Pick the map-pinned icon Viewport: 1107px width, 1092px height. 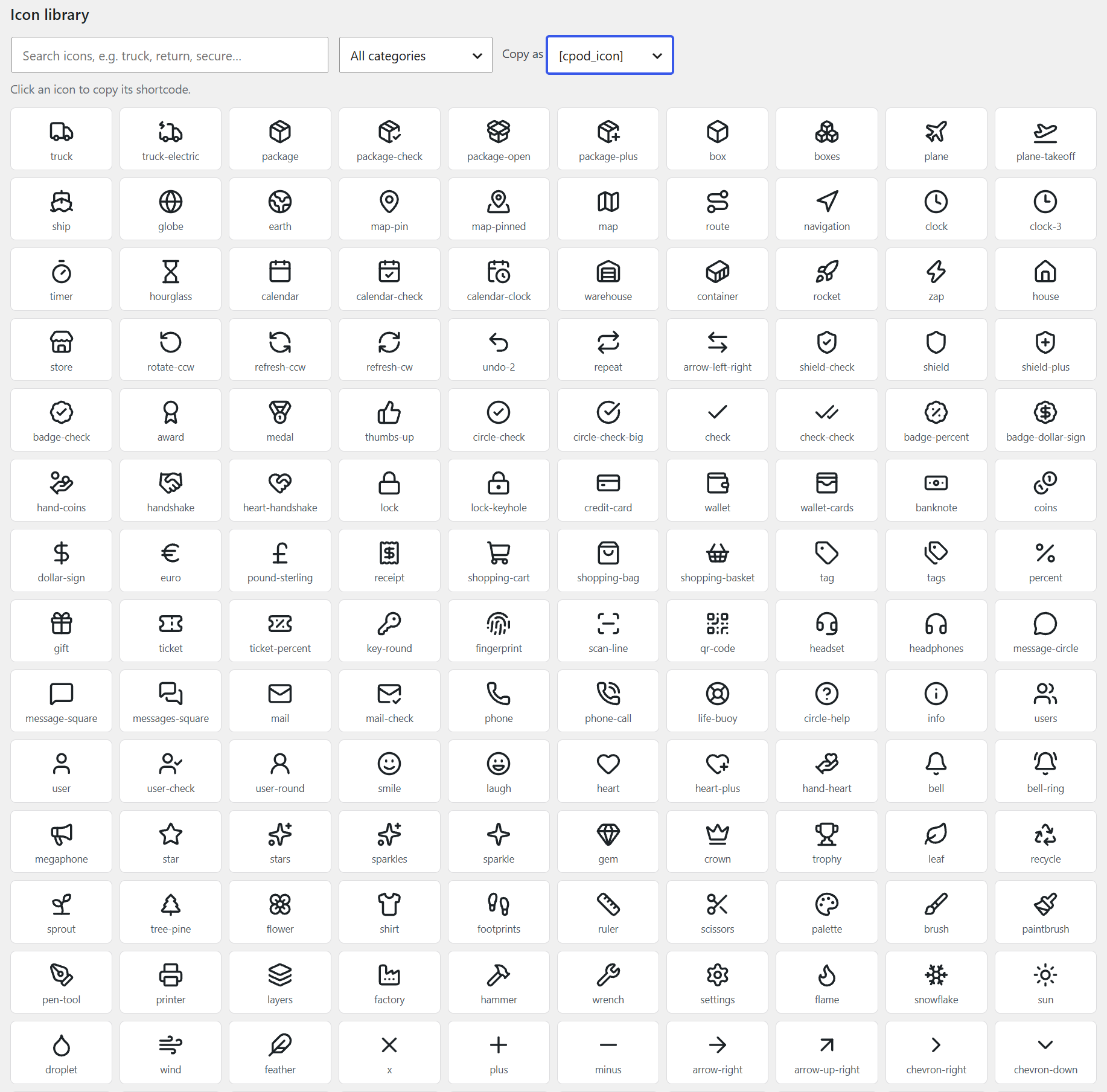(499, 209)
